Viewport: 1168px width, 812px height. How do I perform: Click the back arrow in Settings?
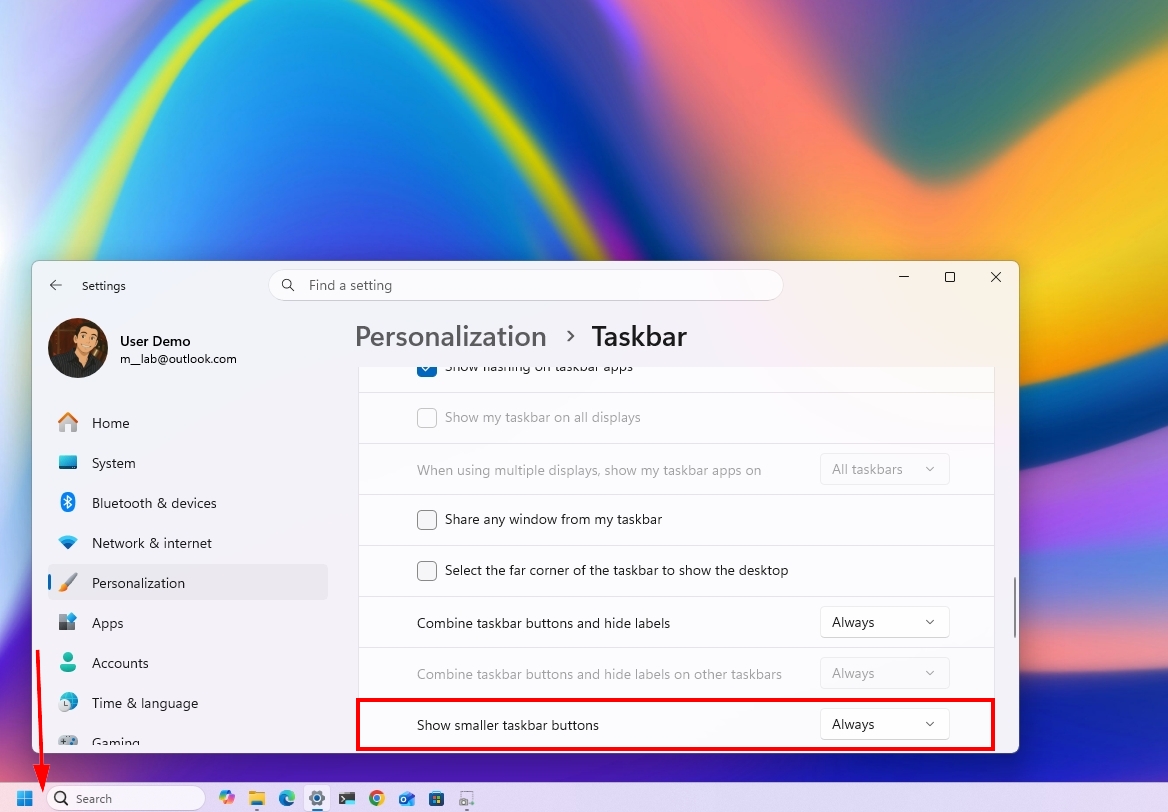56,285
